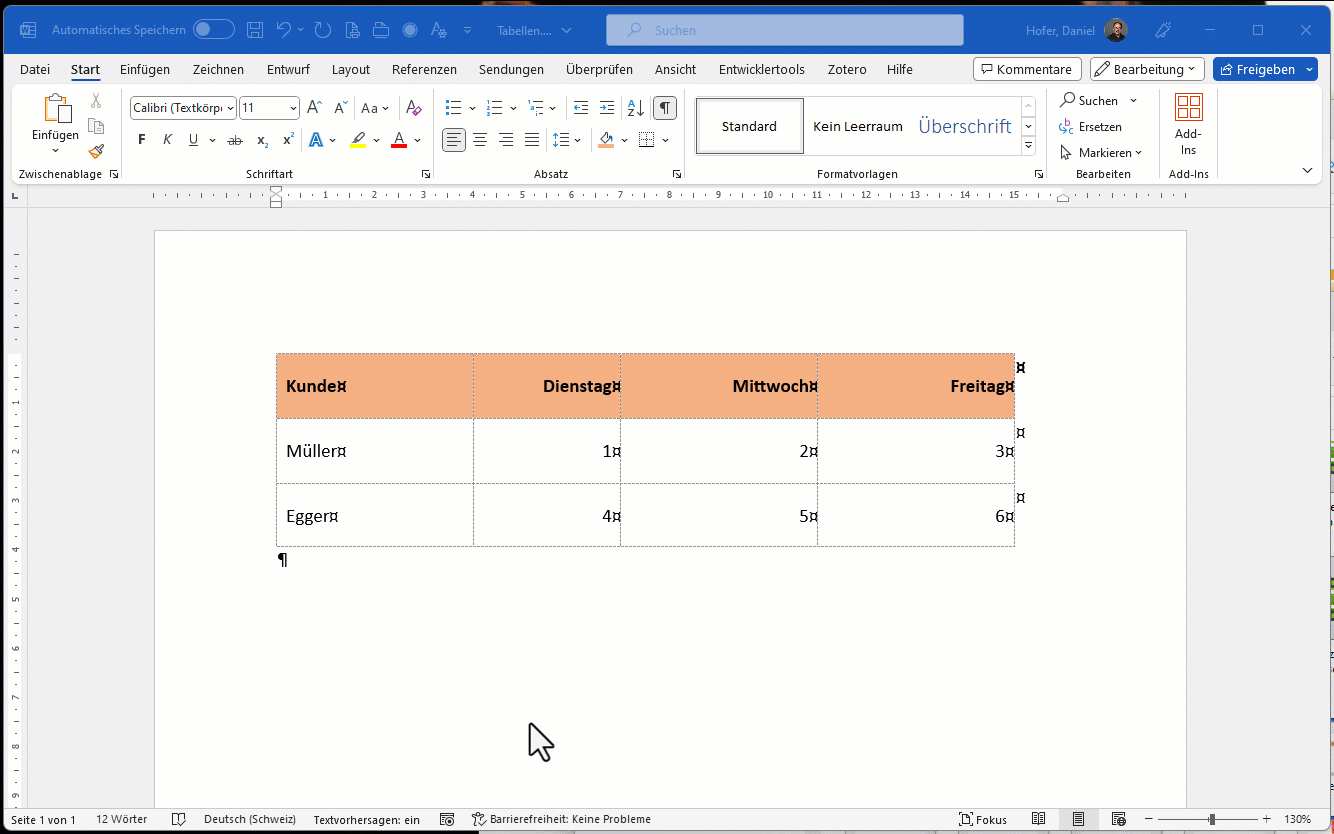Open the Add-Ins button
This screenshot has height=834, width=1334.
pyautogui.click(x=1188, y=125)
